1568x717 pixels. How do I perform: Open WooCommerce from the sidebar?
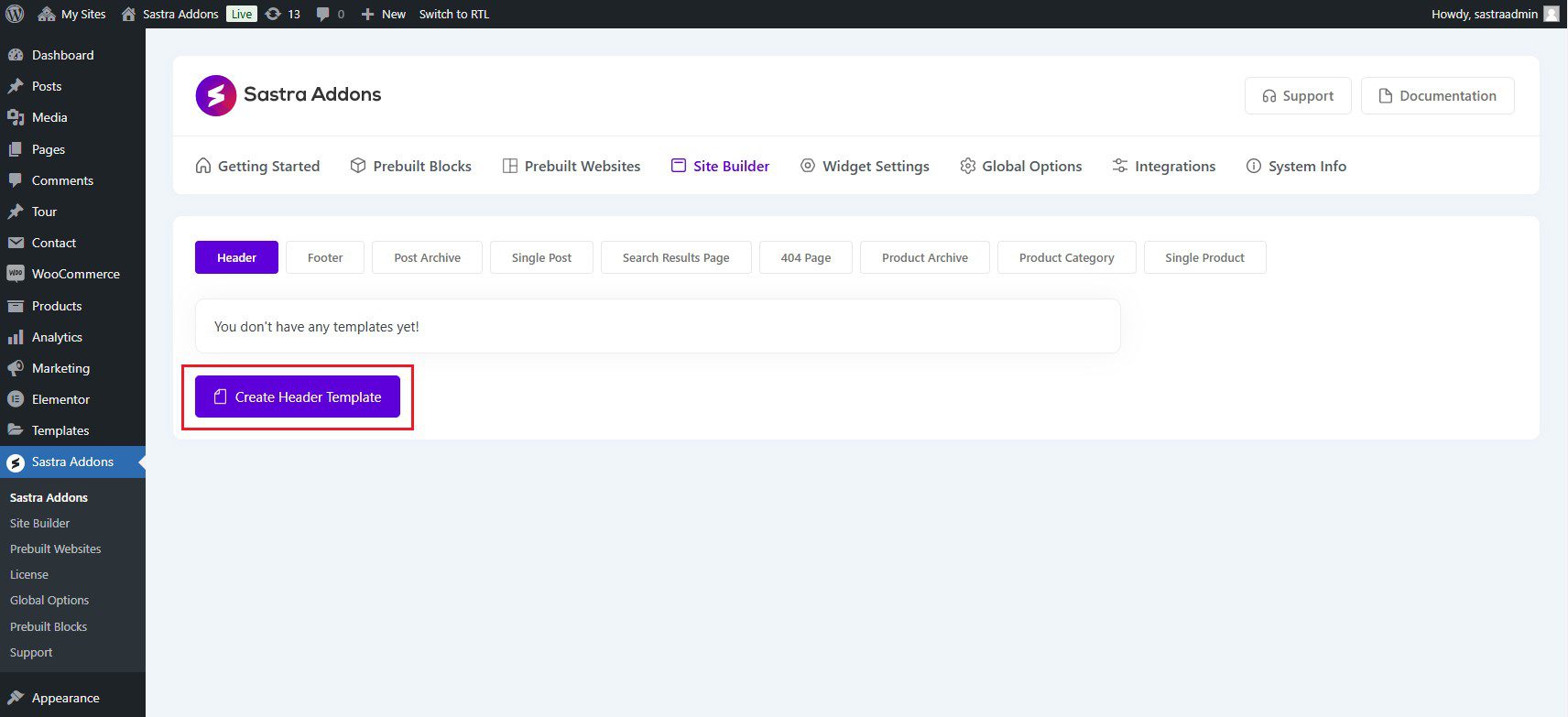tap(75, 274)
